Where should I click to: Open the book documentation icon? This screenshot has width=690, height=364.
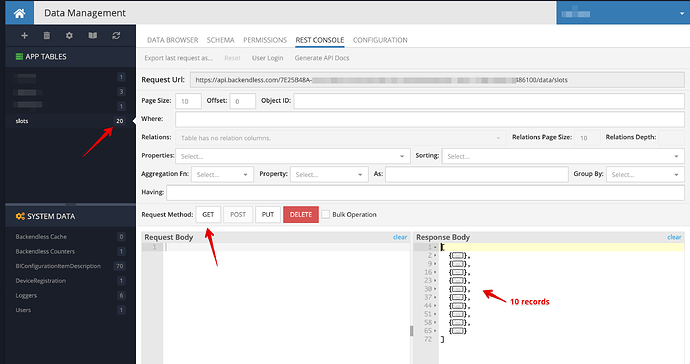point(93,36)
